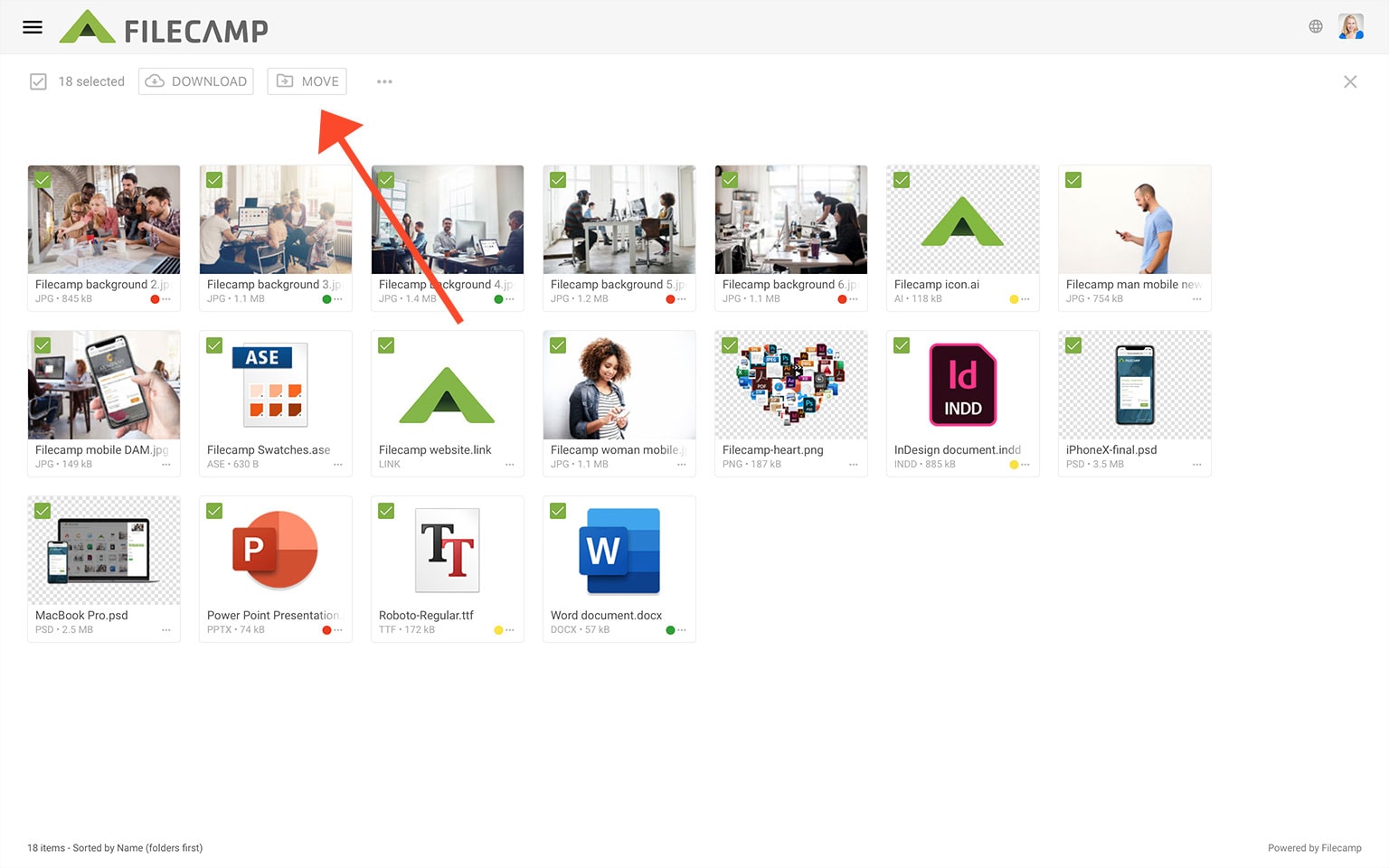Uncheck Filecamp mobile DAM checkbox
Viewport: 1389px width, 868px height.
[43, 345]
